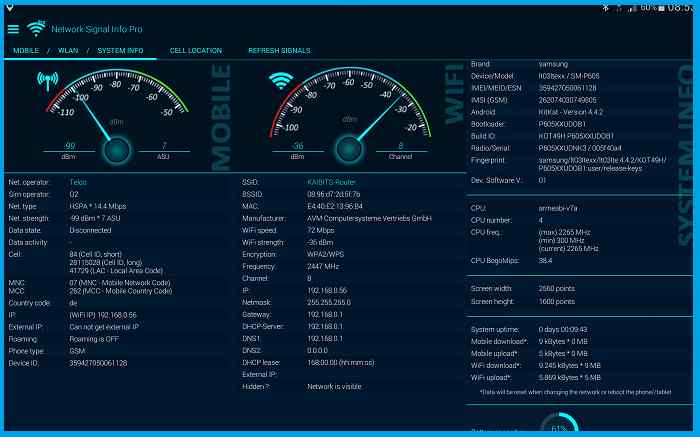This screenshot has width=700, height=437.
Task: Select the 262 MCC Mobile Country Code line
Action: click(x=121, y=291)
